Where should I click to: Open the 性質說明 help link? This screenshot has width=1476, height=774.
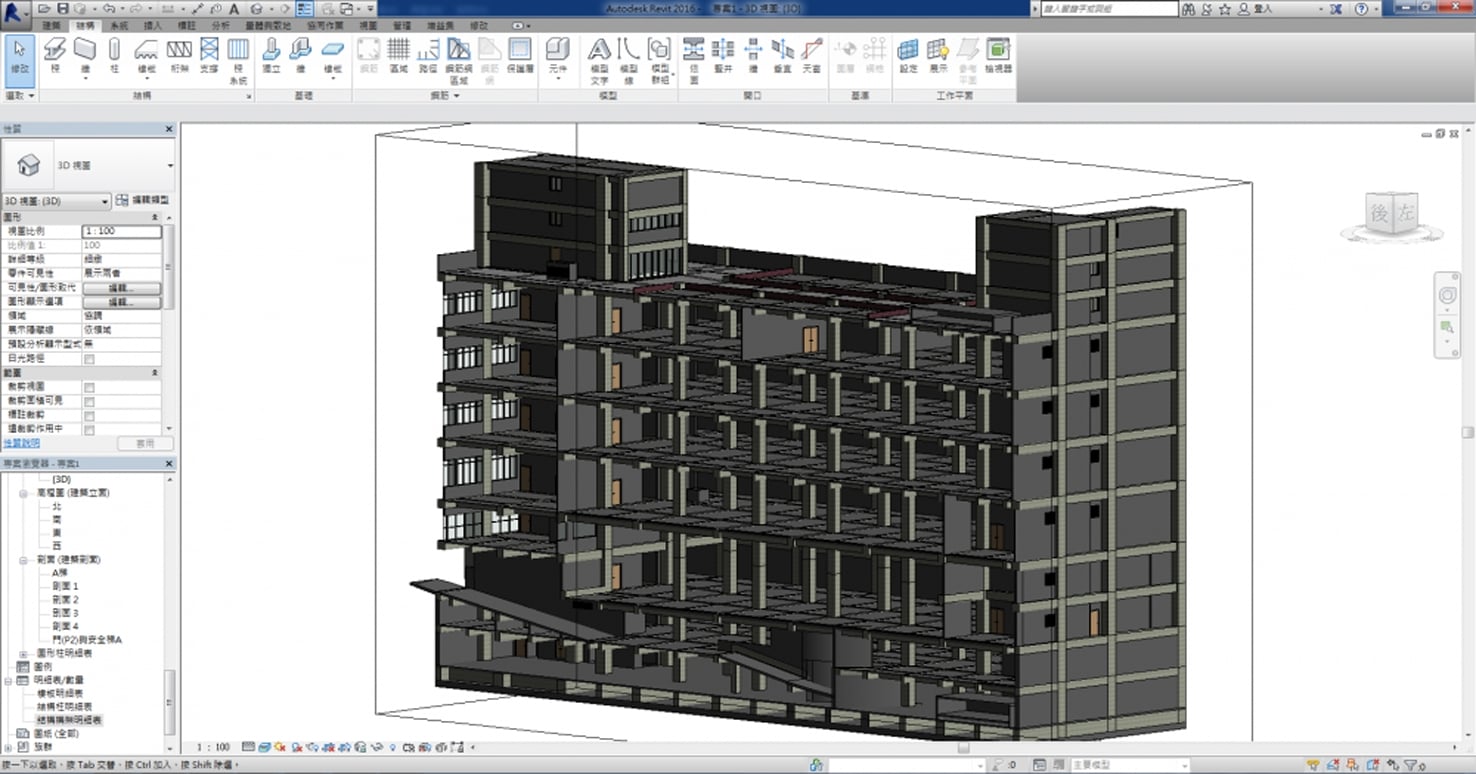(x=22, y=443)
